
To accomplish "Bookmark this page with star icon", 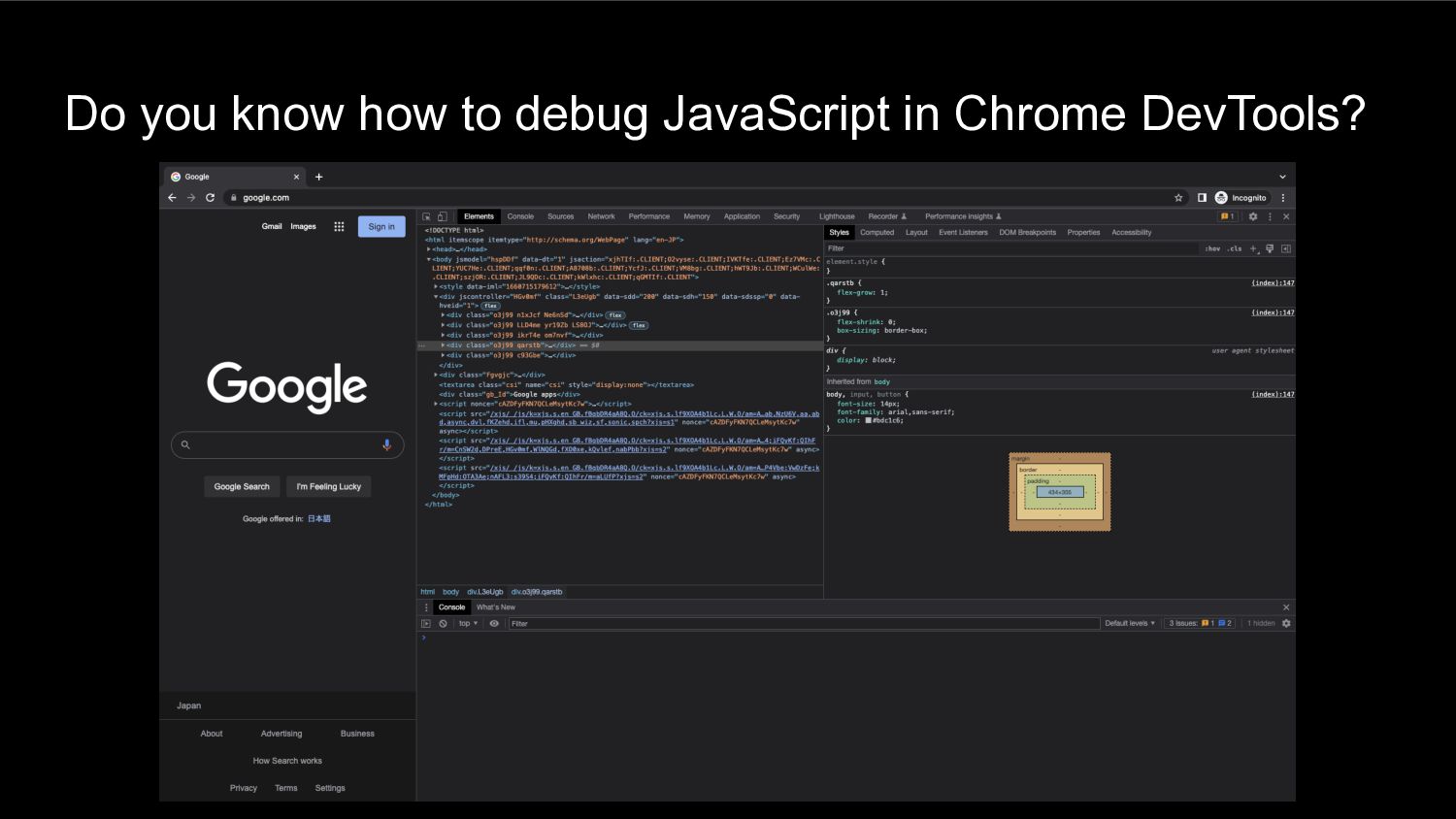I will 1178,197.
